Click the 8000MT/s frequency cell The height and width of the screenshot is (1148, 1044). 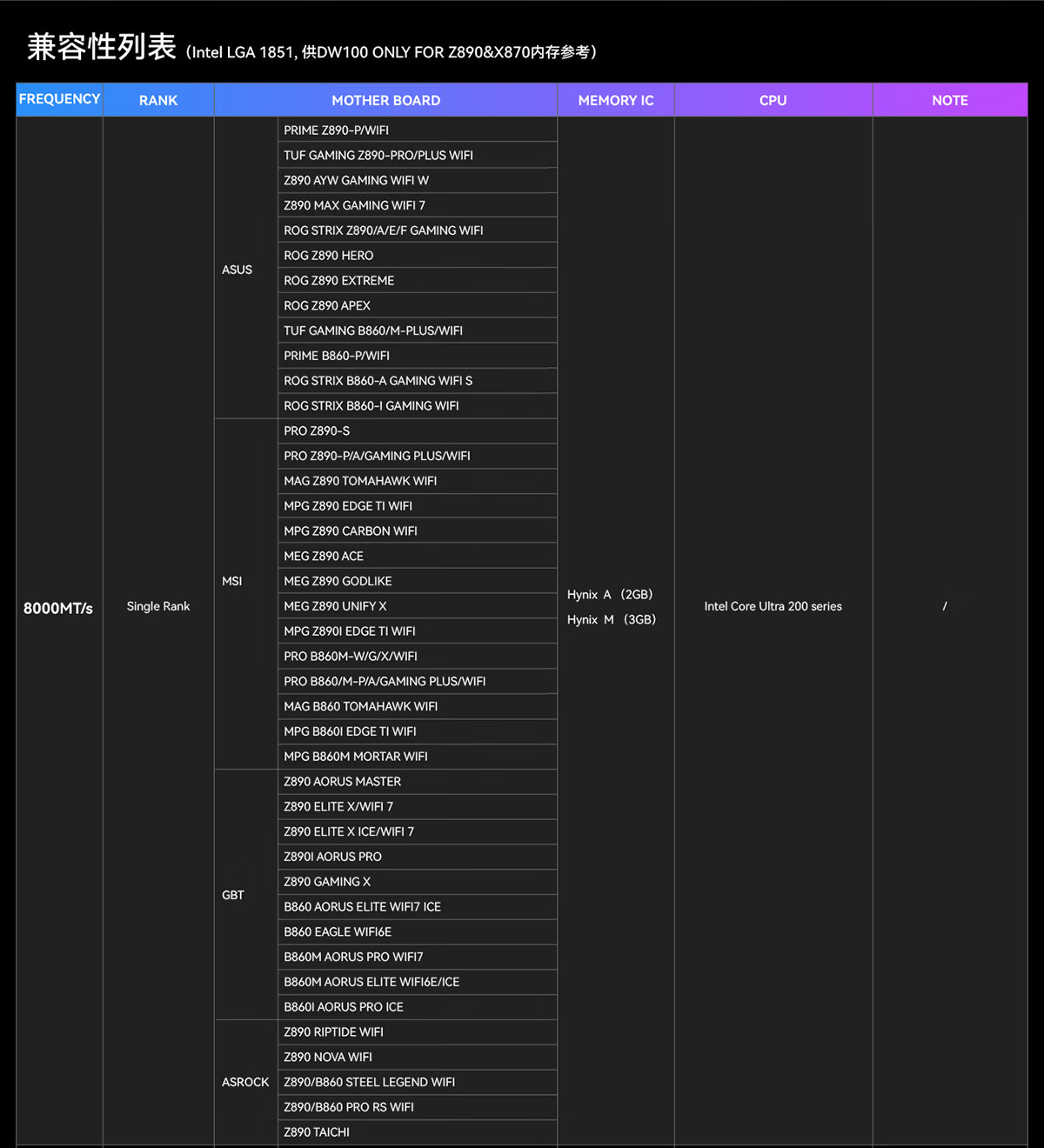coord(58,608)
